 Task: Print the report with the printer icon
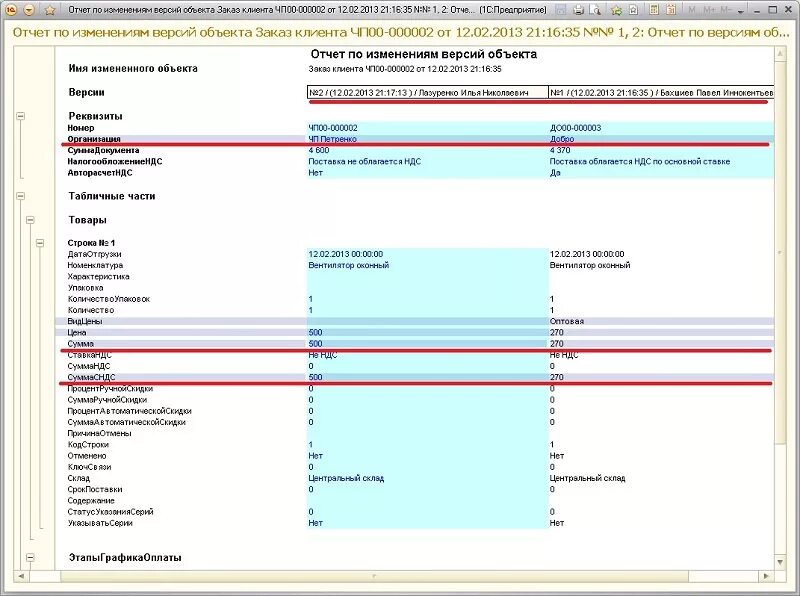point(578,10)
